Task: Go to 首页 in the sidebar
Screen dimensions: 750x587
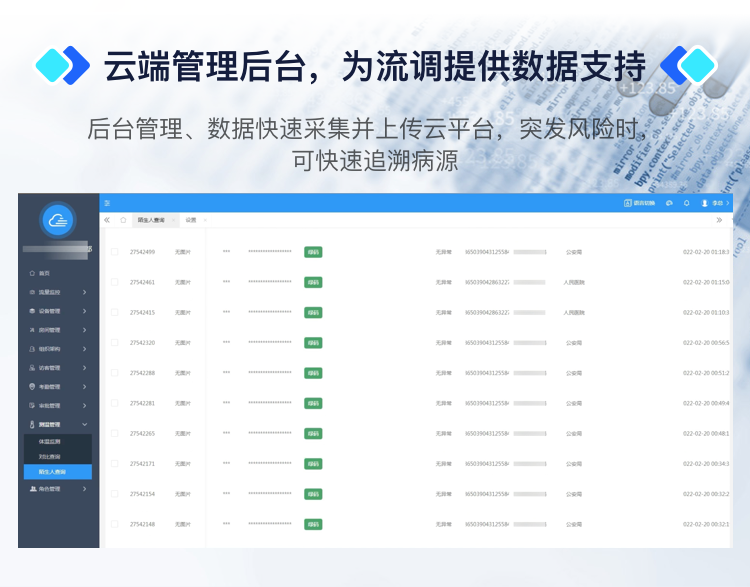Action: 44,273
